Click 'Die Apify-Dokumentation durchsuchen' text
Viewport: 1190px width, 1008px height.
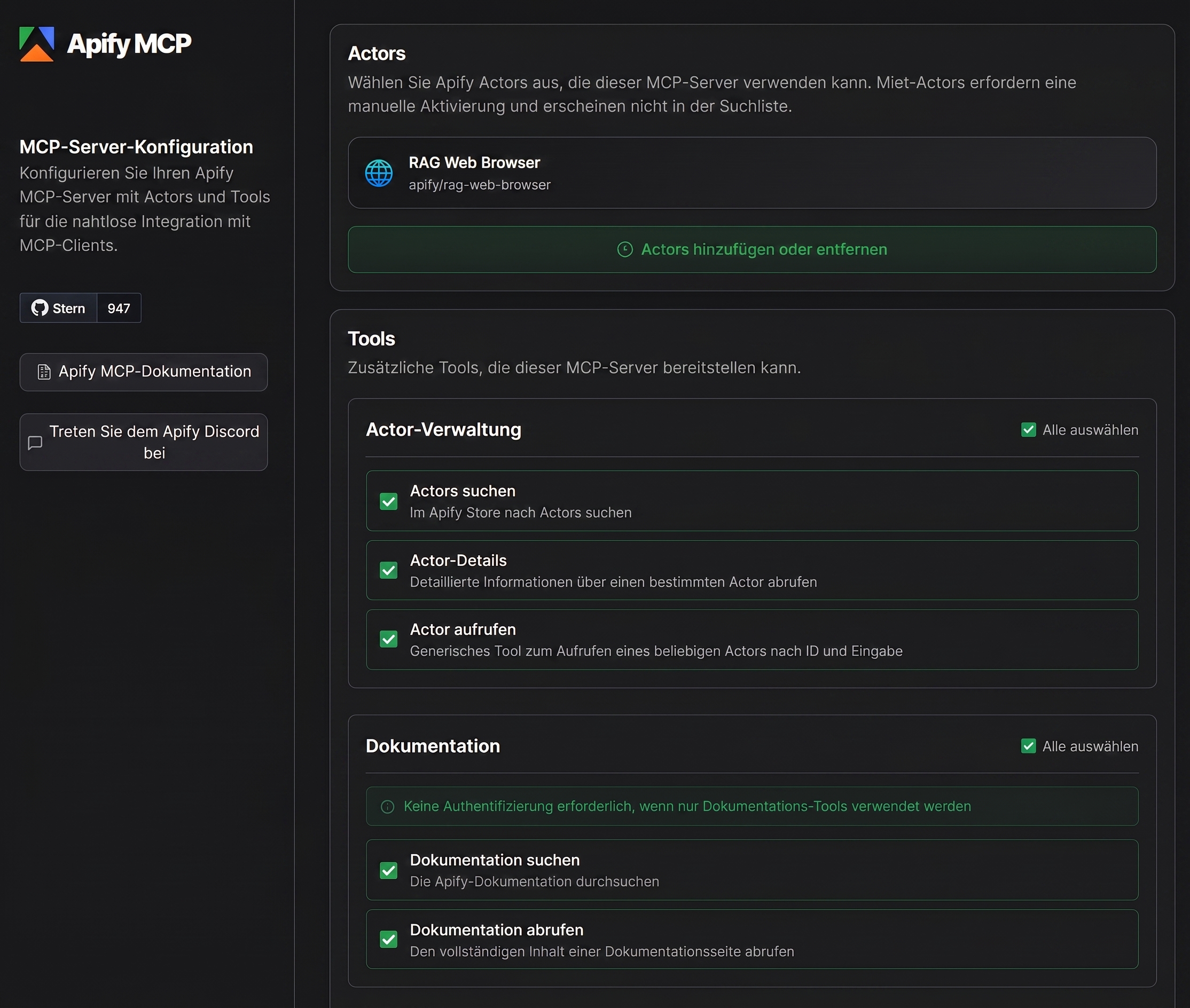click(x=535, y=881)
